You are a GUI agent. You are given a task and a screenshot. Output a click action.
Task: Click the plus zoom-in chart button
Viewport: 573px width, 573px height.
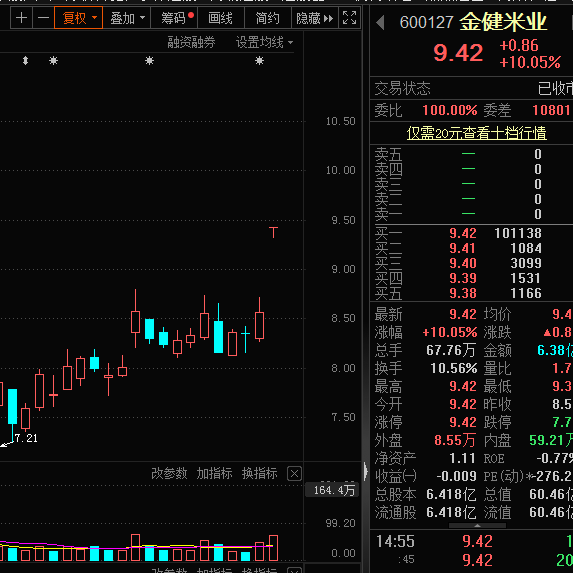coord(22,18)
